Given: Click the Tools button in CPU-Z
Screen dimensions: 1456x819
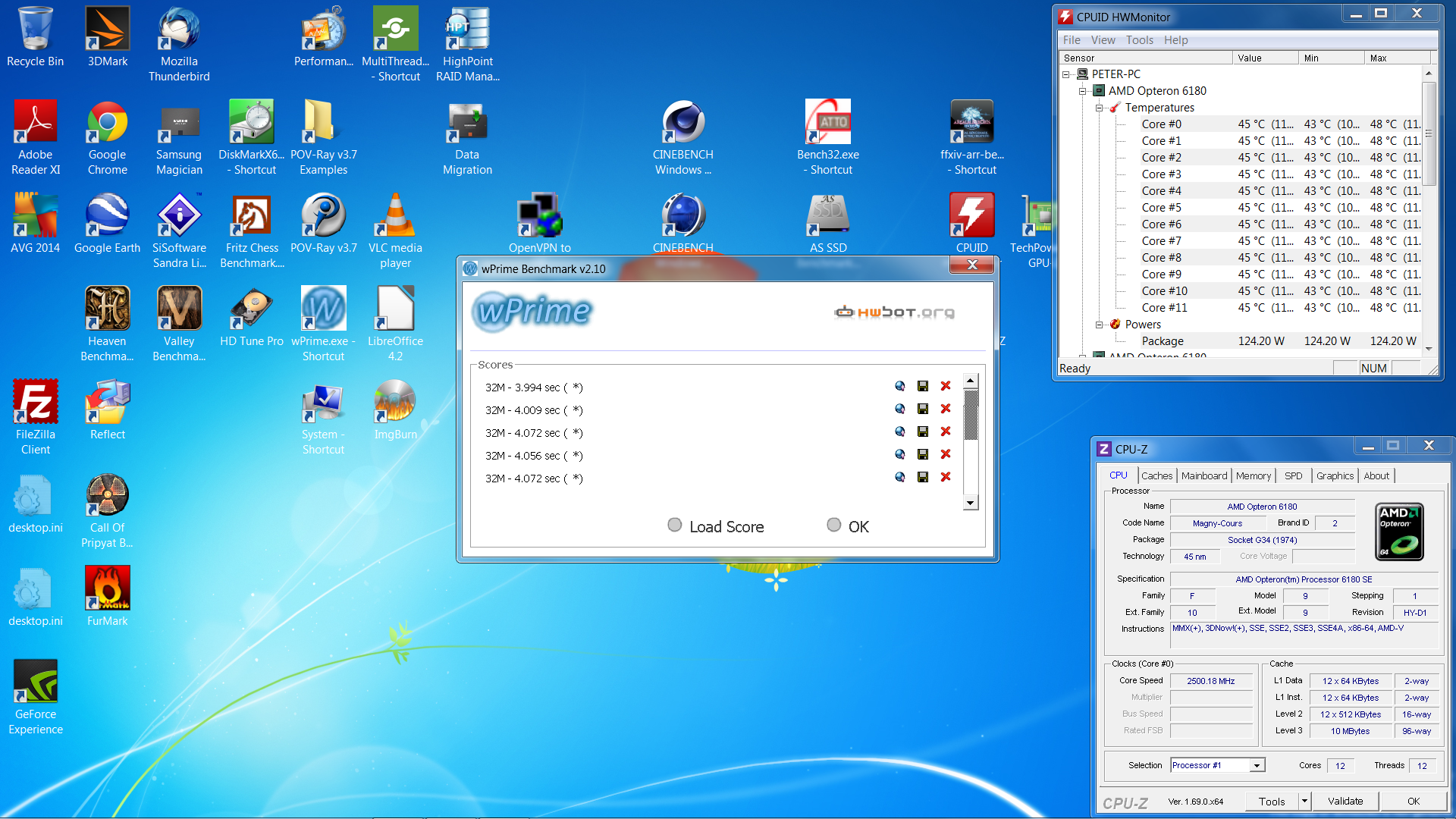Looking at the screenshot, I should (1272, 801).
